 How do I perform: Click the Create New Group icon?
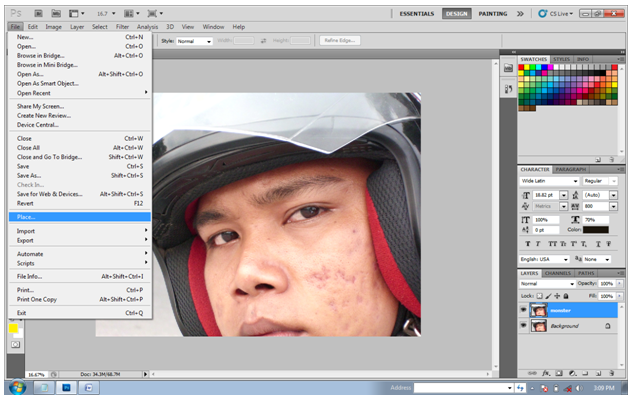coord(586,373)
